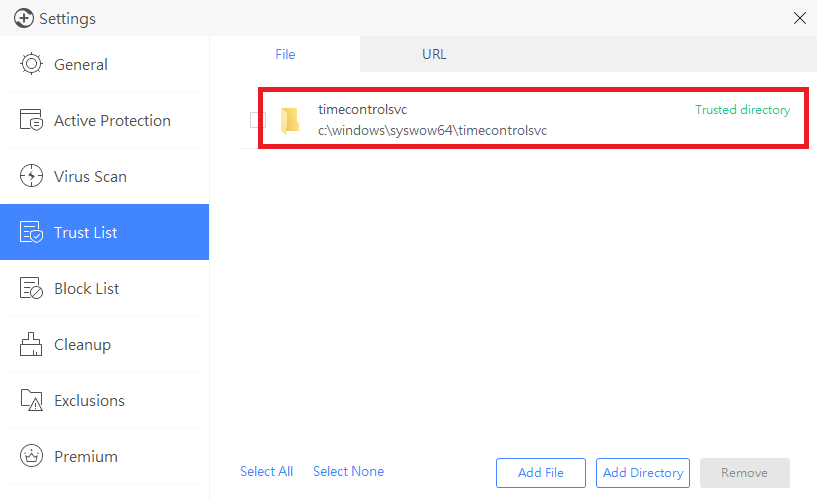This screenshot has width=817, height=500.
Task: Click the greyed Remove button
Action: [x=745, y=473]
